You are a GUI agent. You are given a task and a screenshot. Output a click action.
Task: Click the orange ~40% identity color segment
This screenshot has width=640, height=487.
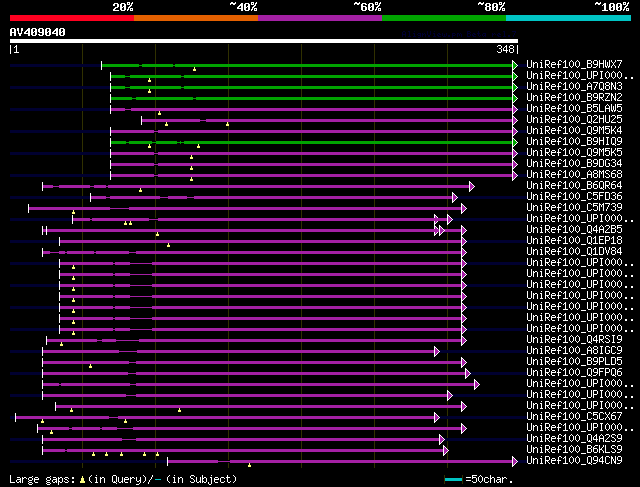coord(196,18)
